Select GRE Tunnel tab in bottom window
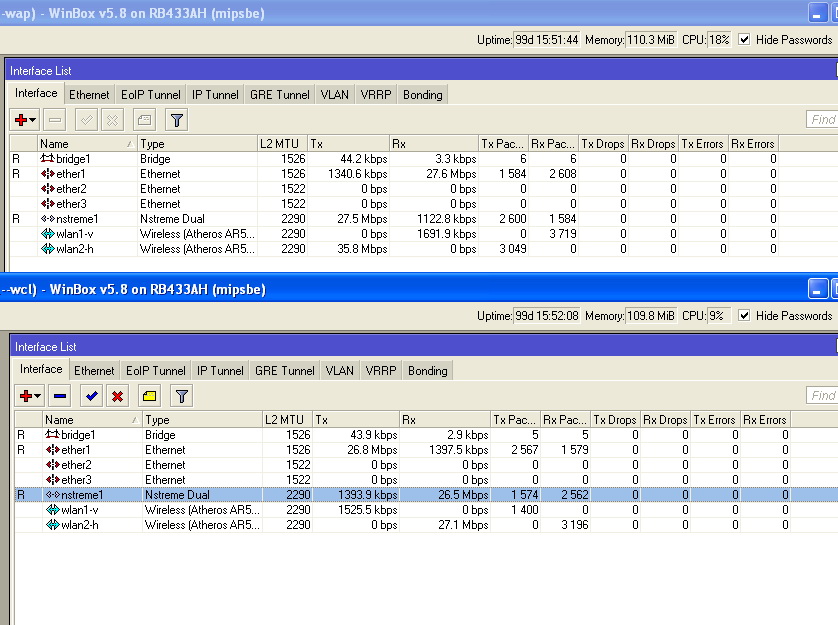 pyautogui.click(x=285, y=371)
